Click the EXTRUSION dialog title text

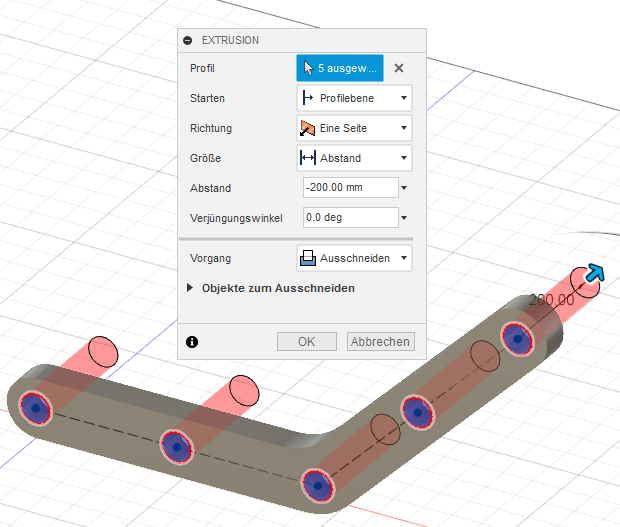click(231, 40)
